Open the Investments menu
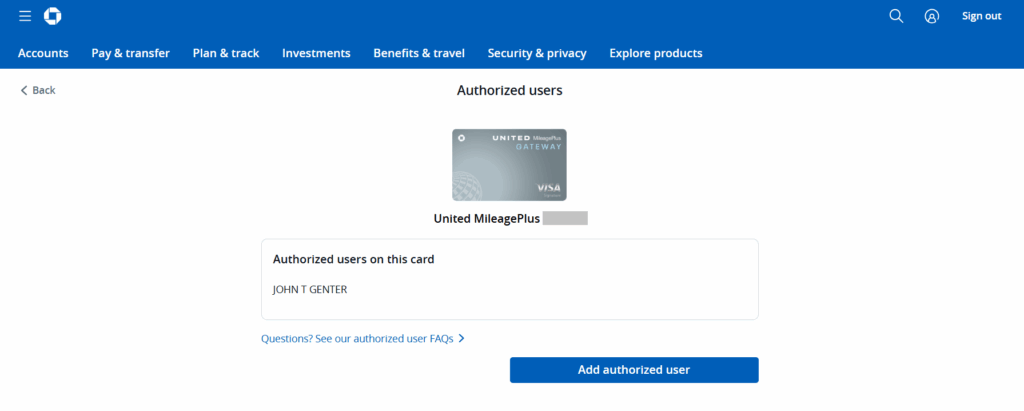The width and height of the screenshot is (1024, 411). (x=316, y=54)
